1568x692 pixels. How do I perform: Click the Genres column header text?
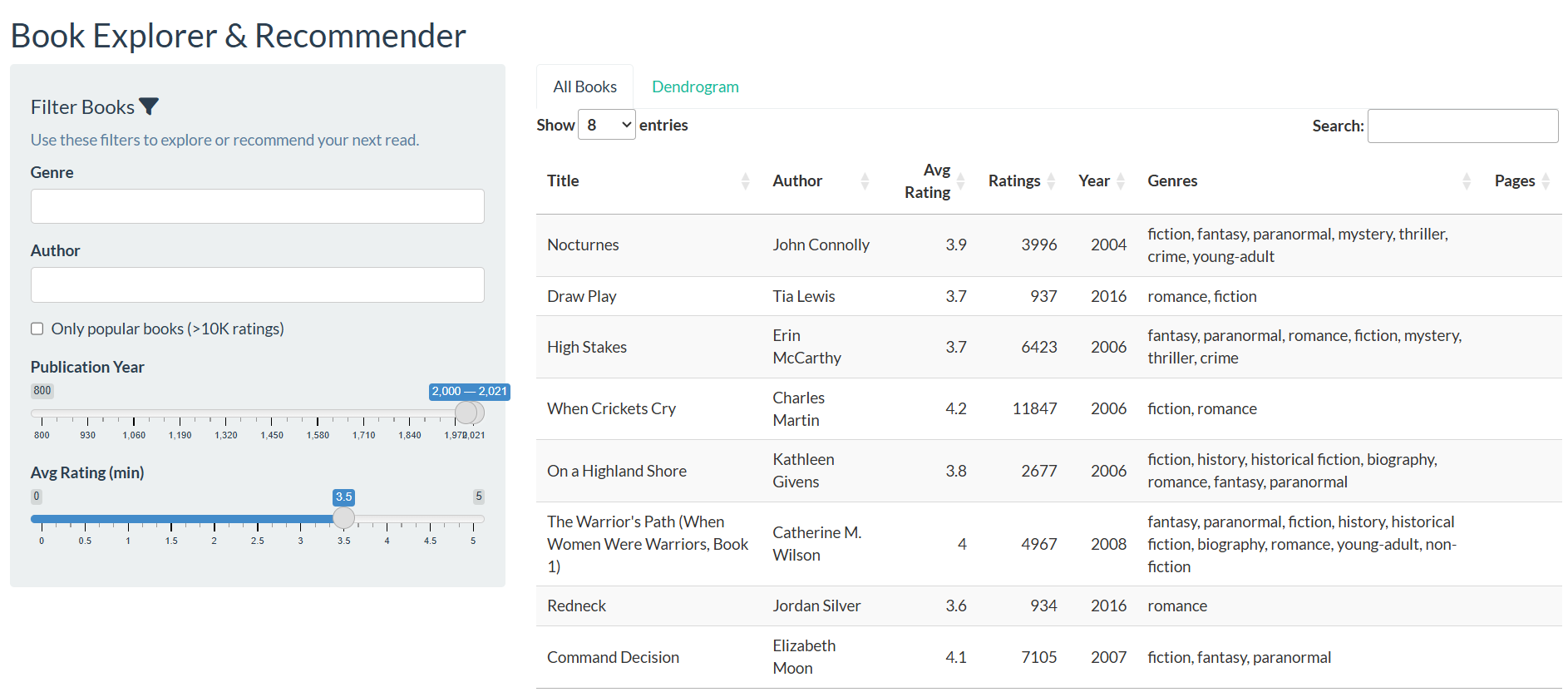[1172, 180]
